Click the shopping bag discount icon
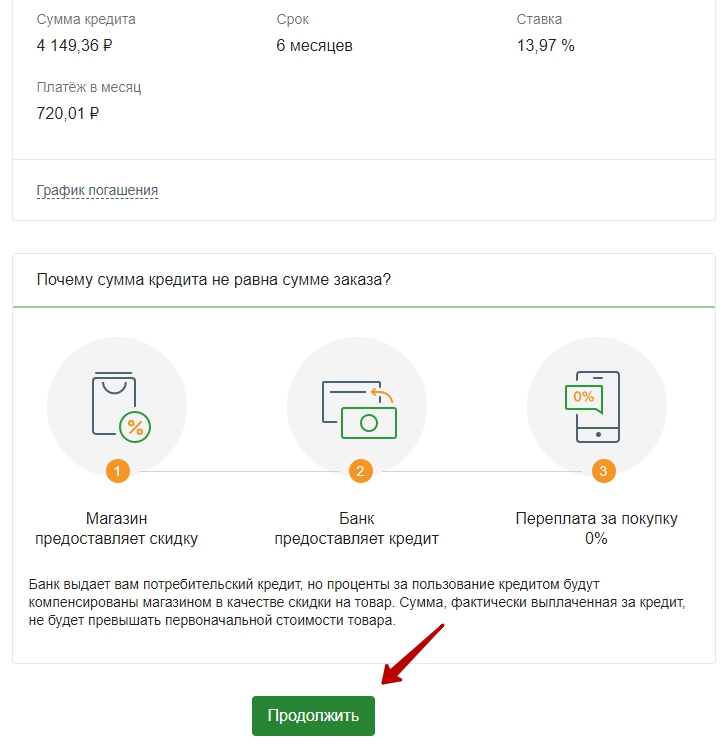Viewport: 726px width, 748px height. tap(121, 407)
